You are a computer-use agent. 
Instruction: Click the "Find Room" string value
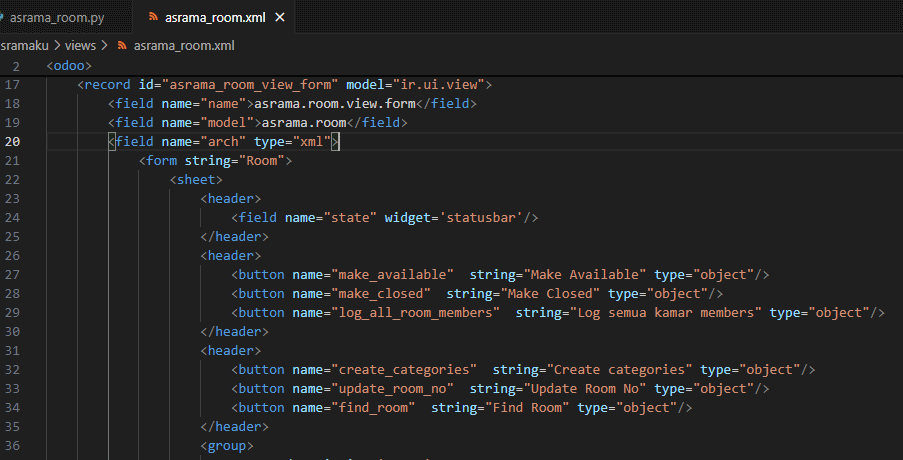point(527,408)
